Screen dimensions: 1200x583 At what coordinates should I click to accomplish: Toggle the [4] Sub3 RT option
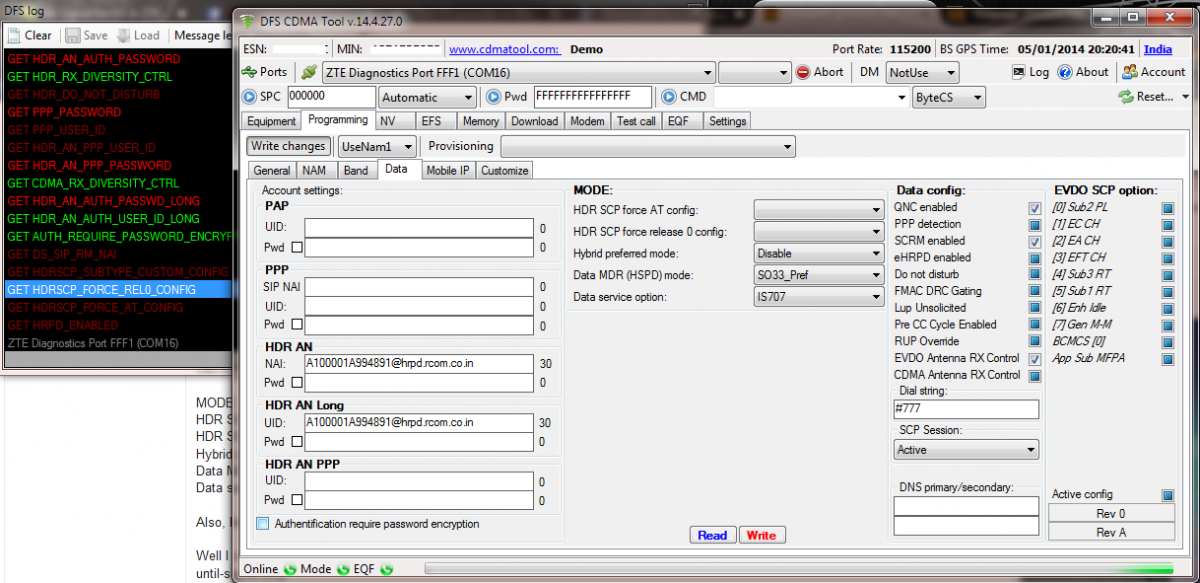(x=1167, y=275)
